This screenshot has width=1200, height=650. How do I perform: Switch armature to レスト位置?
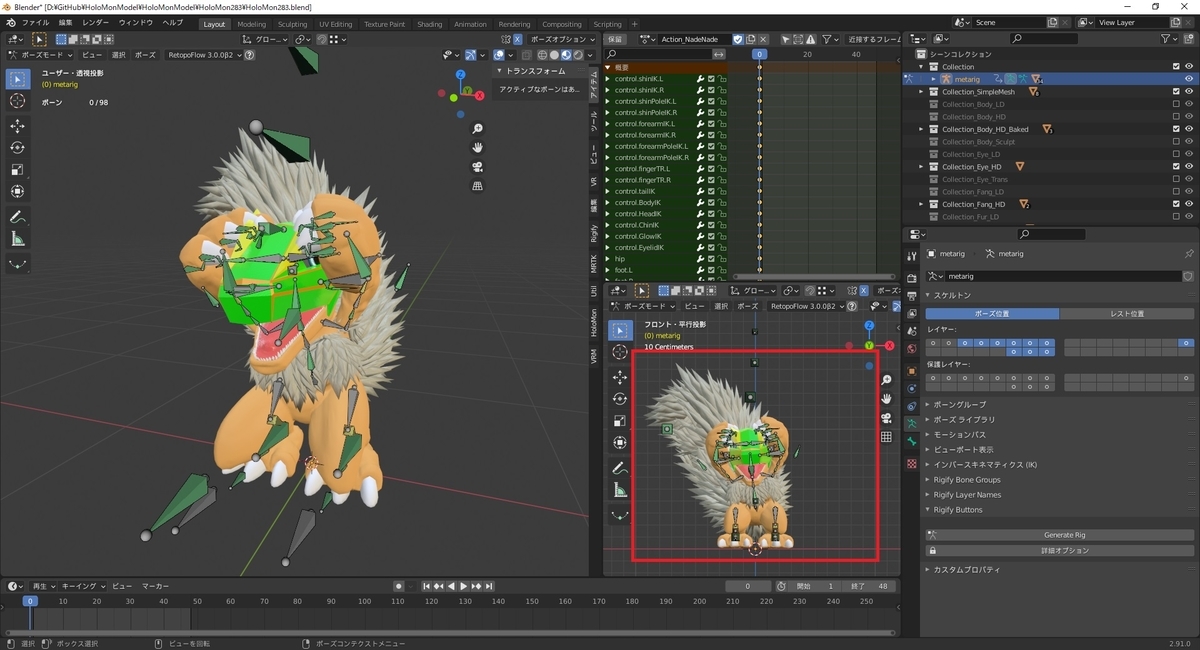click(x=1127, y=313)
